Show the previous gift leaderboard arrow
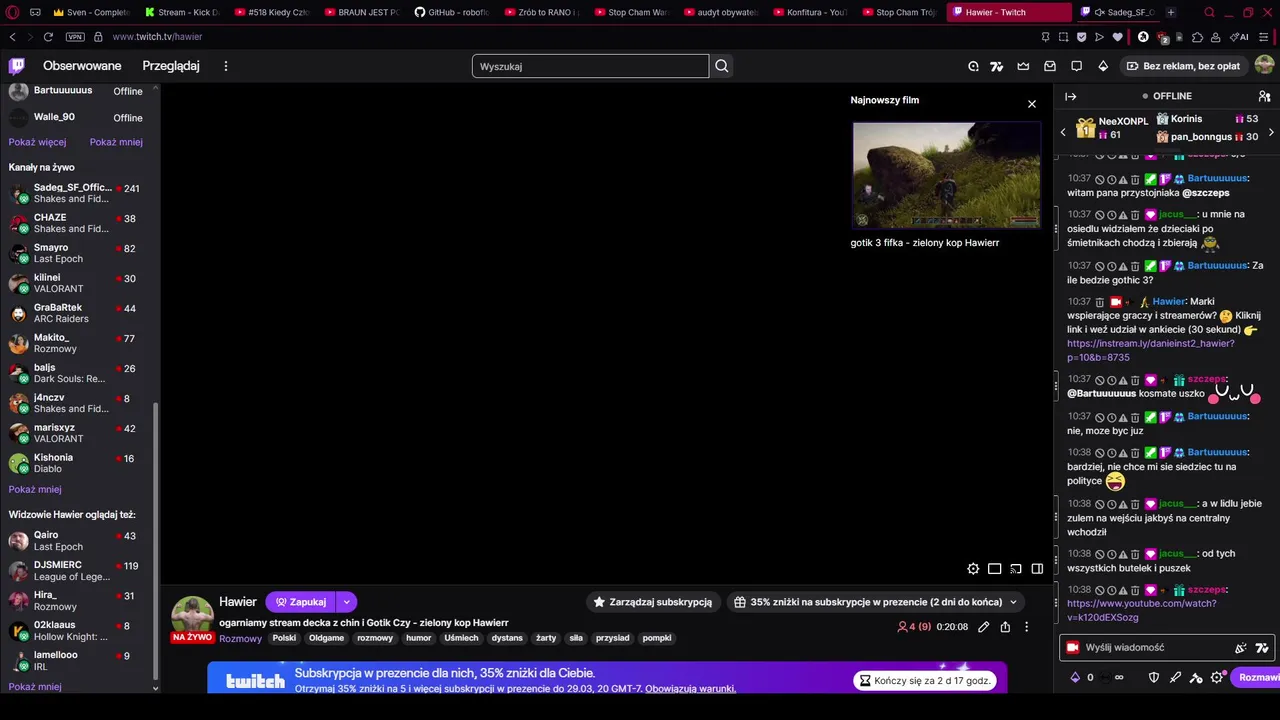This screenshot has height=720, width=1280. coord(1063,132)
